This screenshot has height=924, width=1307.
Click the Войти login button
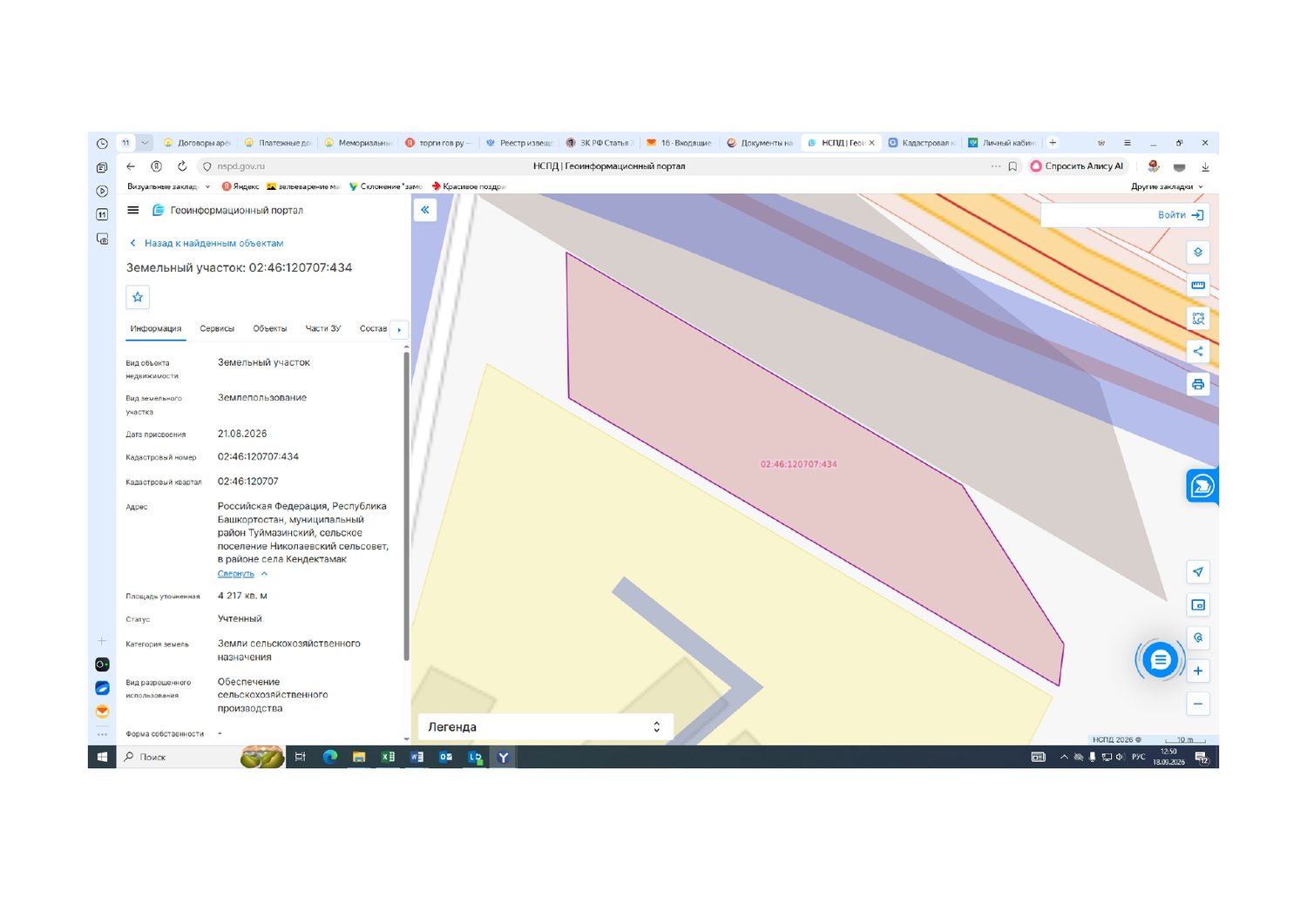point(1180,215)
